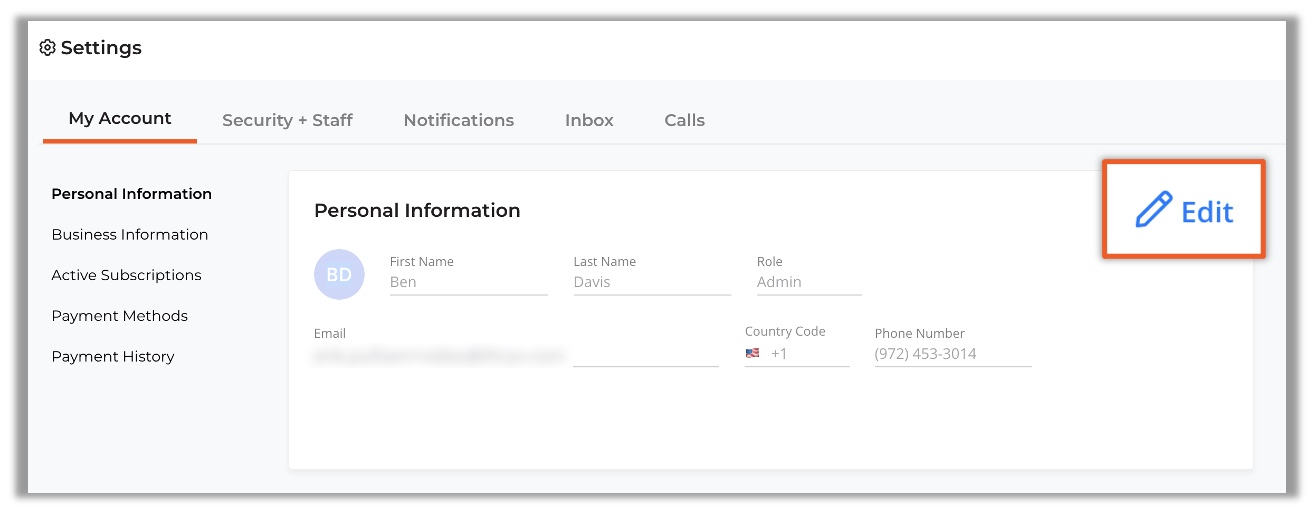Open the My Account tab

coord(120,118)
